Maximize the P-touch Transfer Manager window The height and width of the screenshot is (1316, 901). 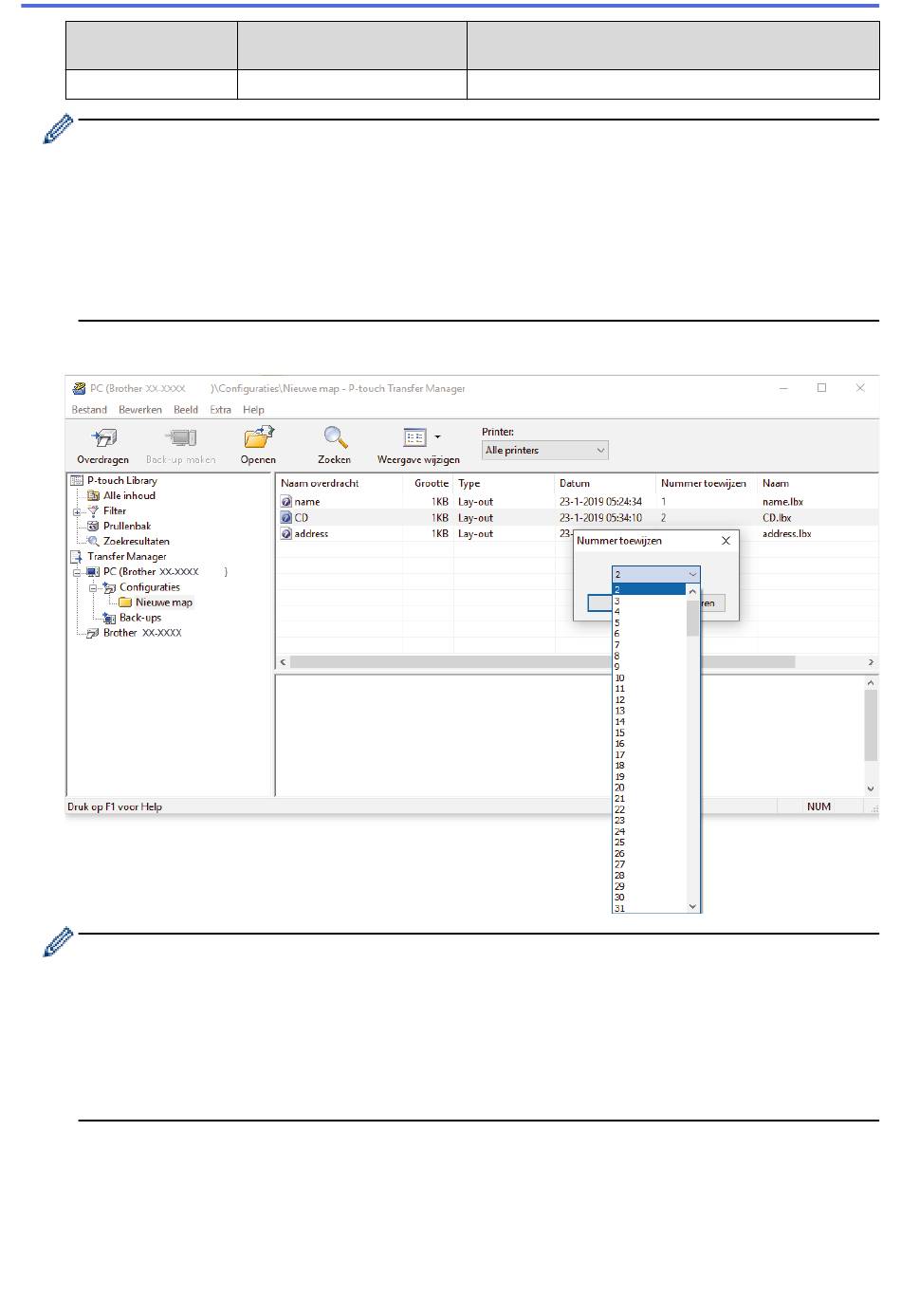[821, 388]
